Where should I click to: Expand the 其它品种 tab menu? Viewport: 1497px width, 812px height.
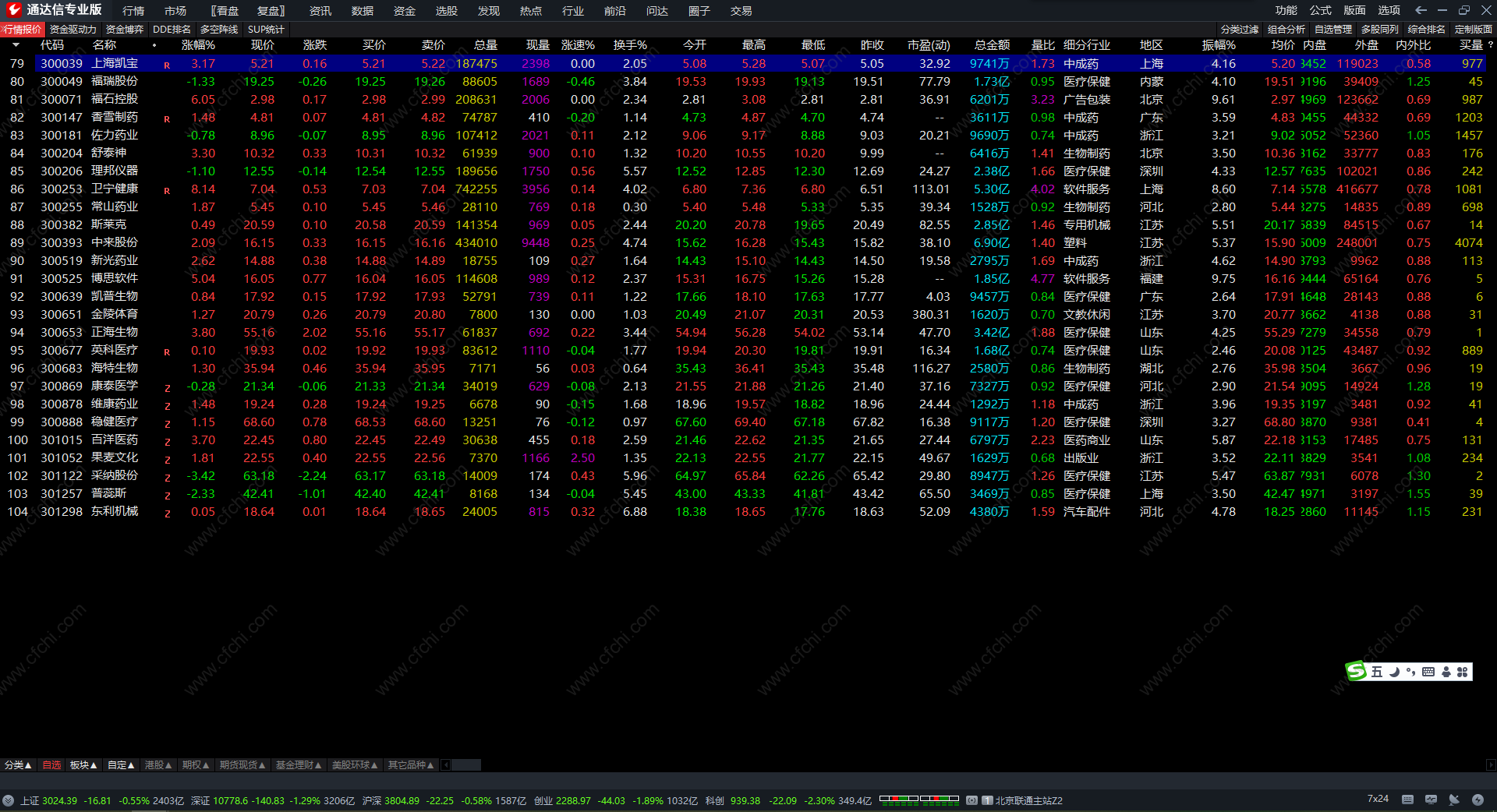pyautogui.click(x=411, y=765)
